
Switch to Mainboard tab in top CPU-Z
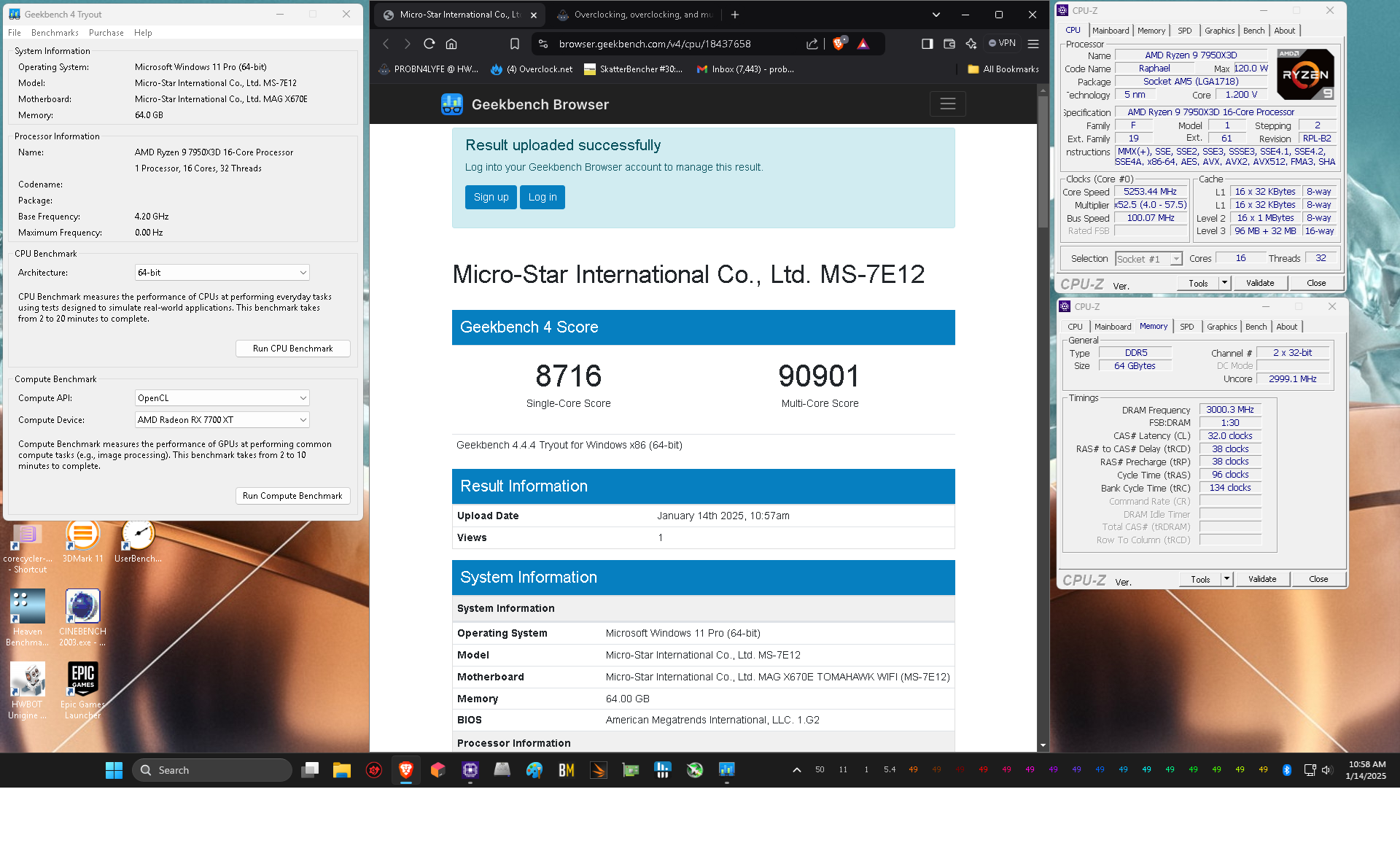pos(1111,31)
